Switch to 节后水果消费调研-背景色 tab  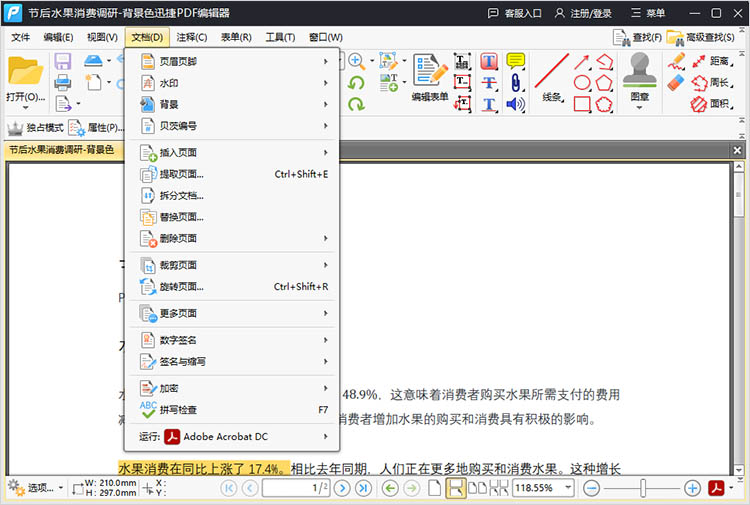coord(62,150)
